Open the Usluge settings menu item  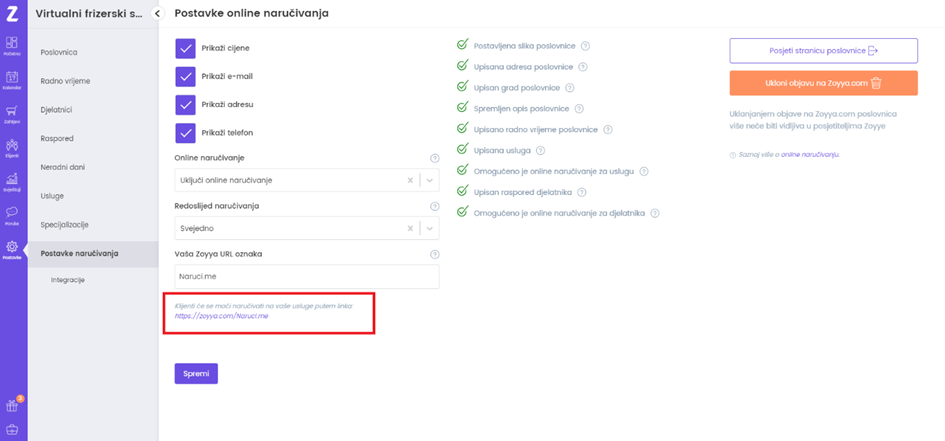52,196
